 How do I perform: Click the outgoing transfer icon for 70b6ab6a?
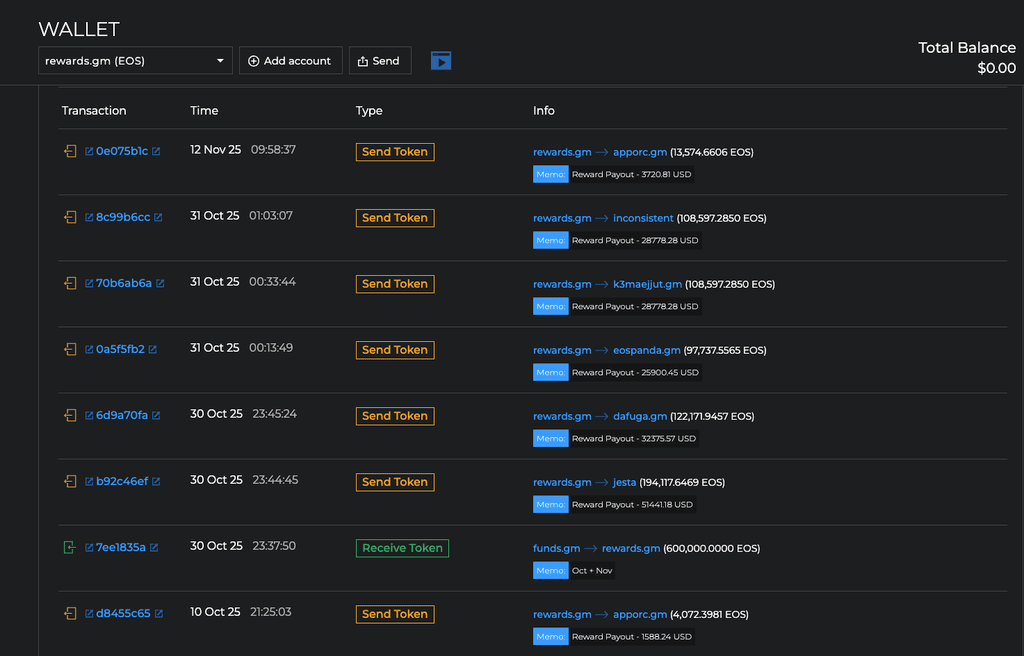[70, 283]
